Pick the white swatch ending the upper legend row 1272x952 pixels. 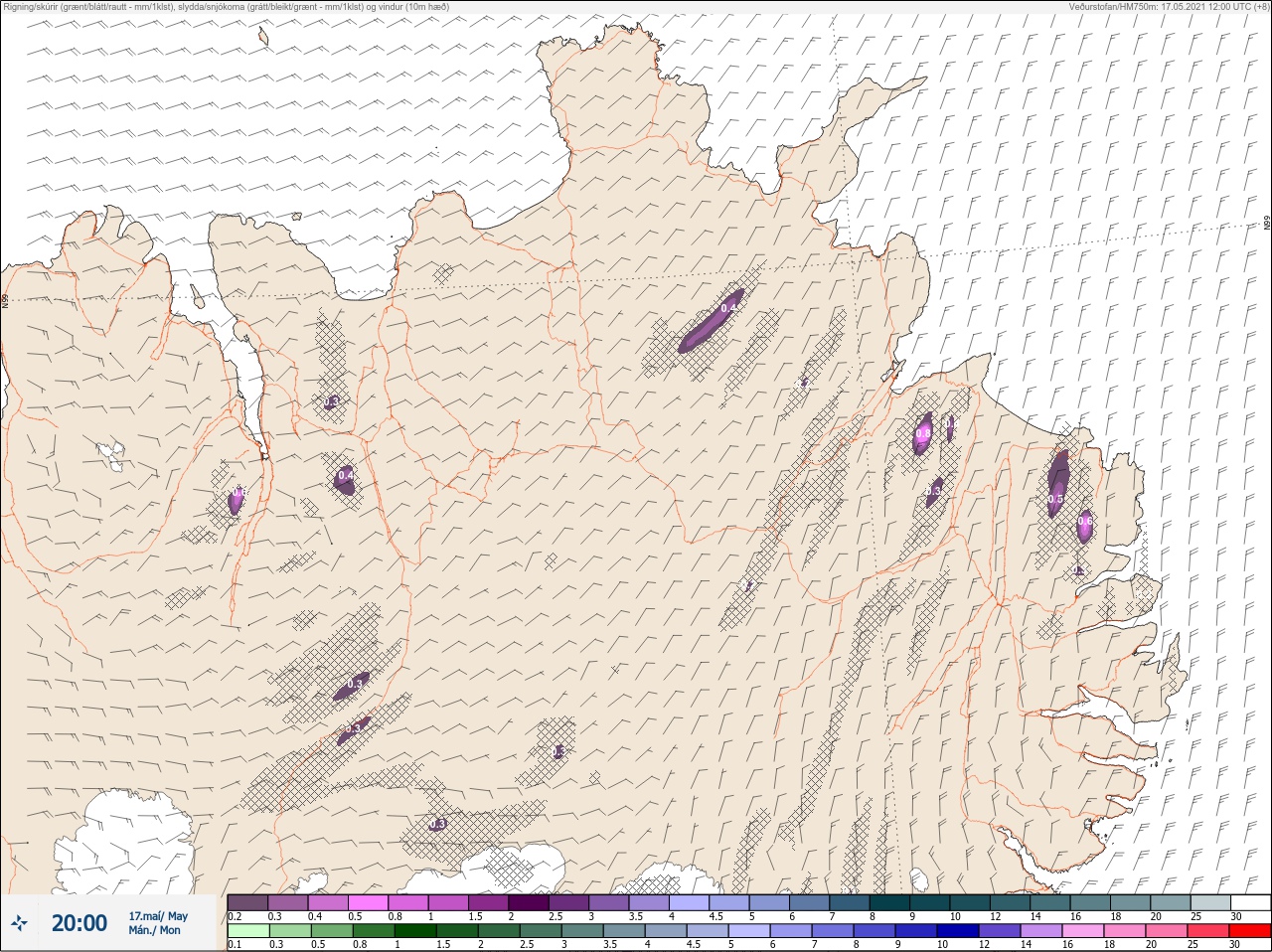[x=1251, y=902]
